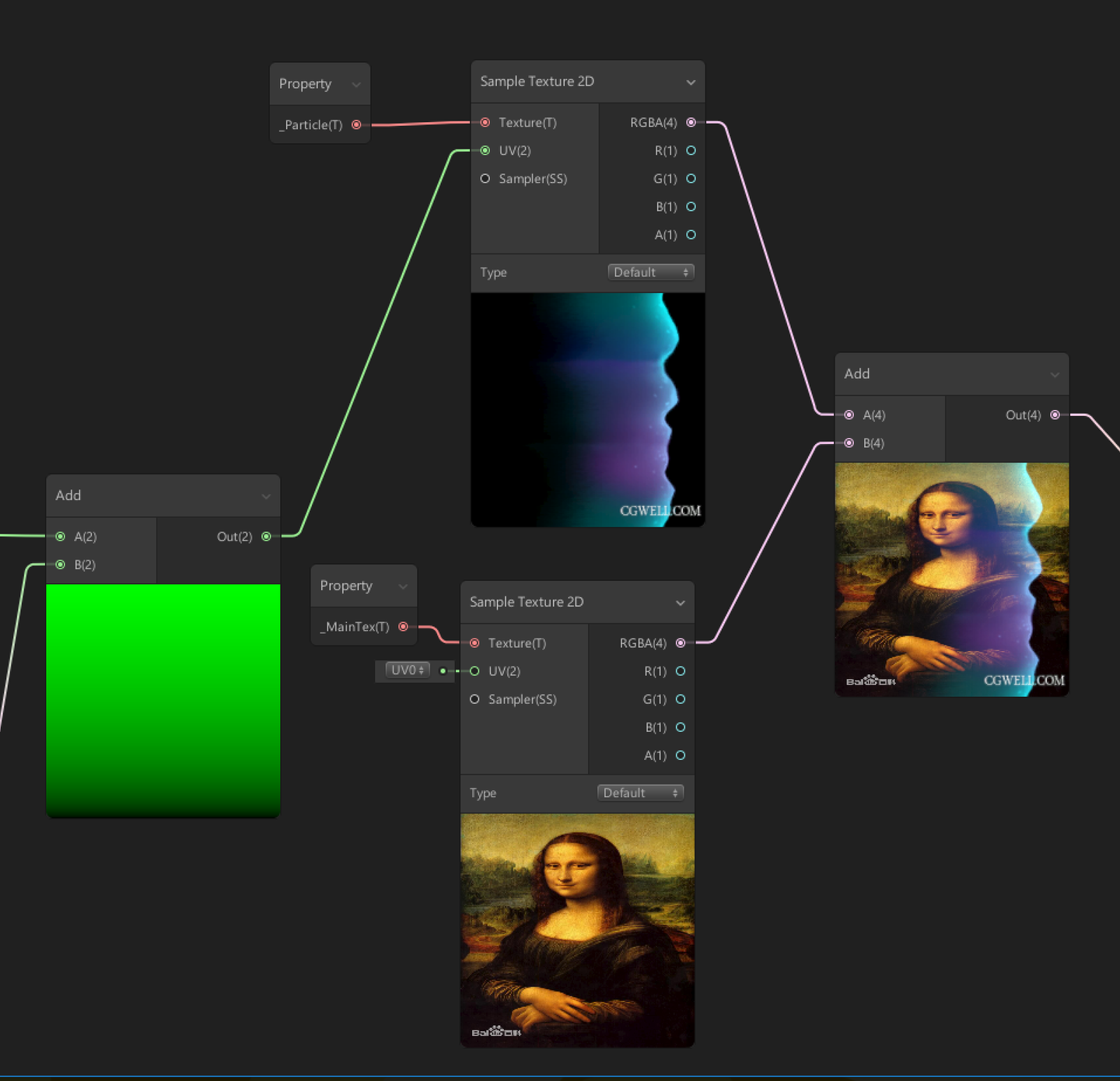
Task: Click the B(4) input port on the right Add node
Action: 849,443
